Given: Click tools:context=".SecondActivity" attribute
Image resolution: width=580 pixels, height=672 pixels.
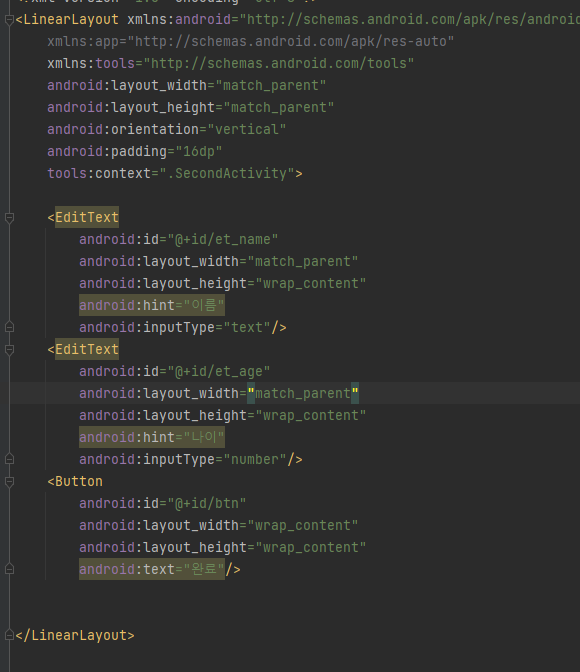Looking at the screenshot, I should (171, 174).
